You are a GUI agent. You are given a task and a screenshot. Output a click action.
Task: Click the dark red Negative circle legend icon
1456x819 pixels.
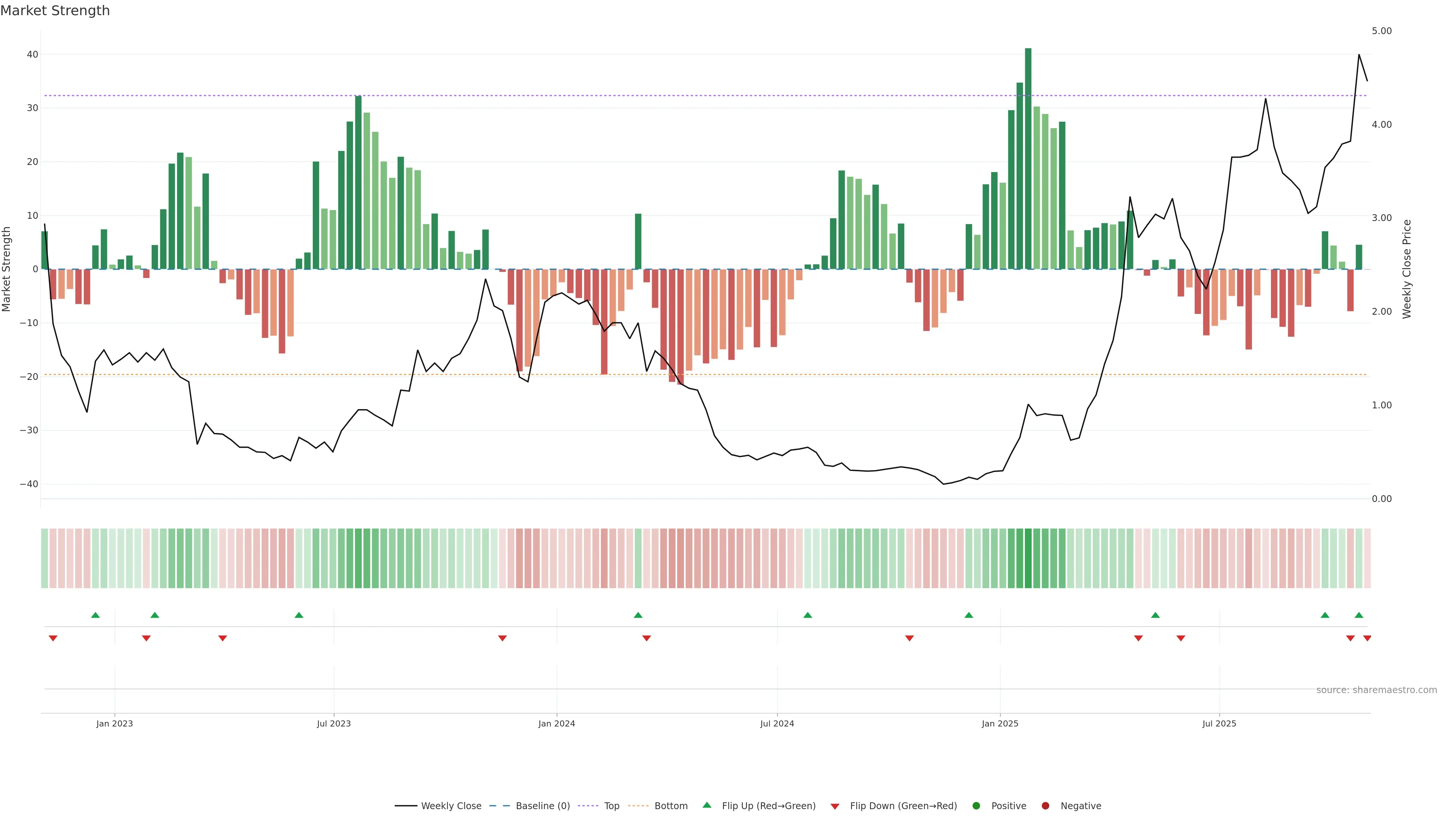1045,805
